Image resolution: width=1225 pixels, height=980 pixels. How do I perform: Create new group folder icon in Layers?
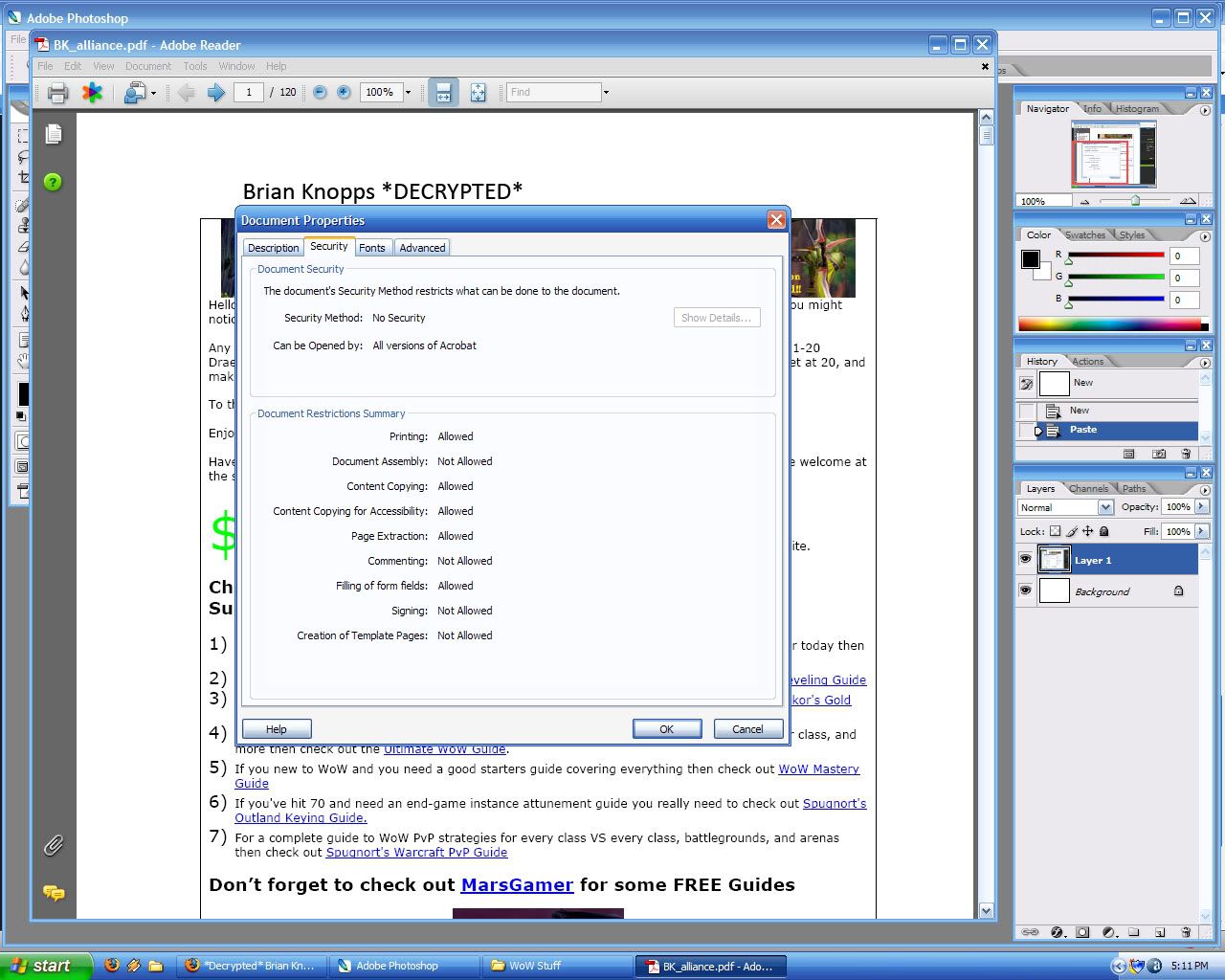1133,931
